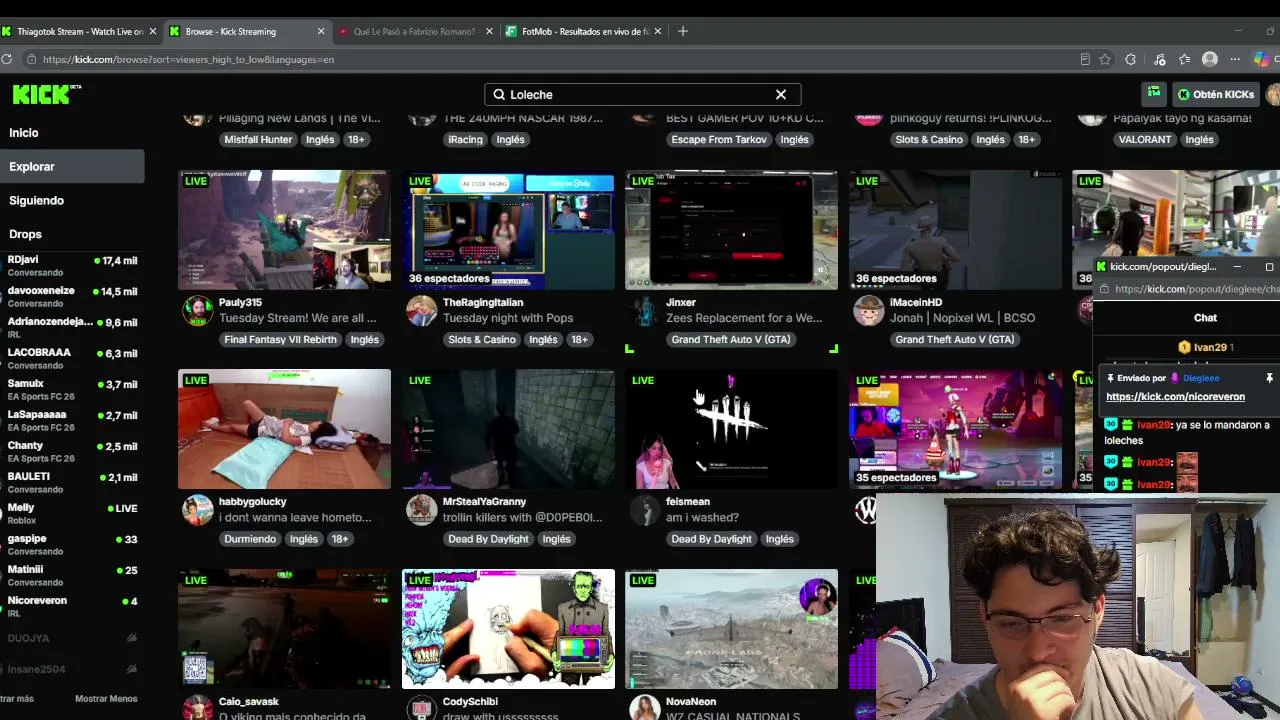1280x720 pixels.
Task: Click Pauly315 channel avatar
Action: pos(197,310)
